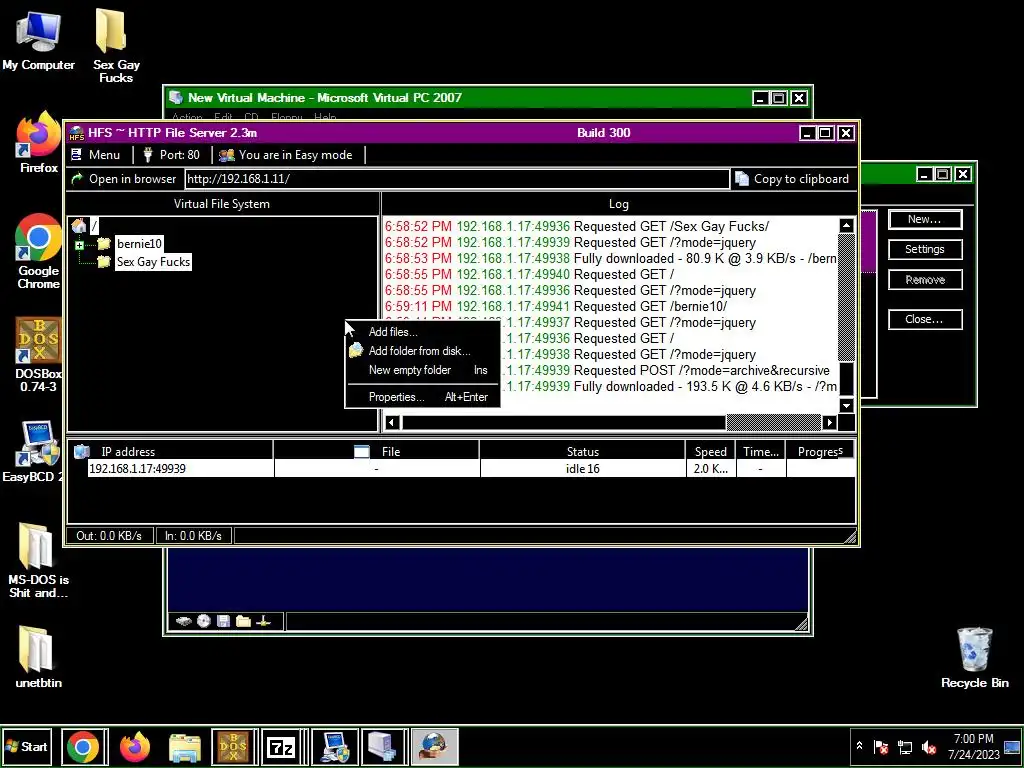Click the IP address column header

(170, 451)
